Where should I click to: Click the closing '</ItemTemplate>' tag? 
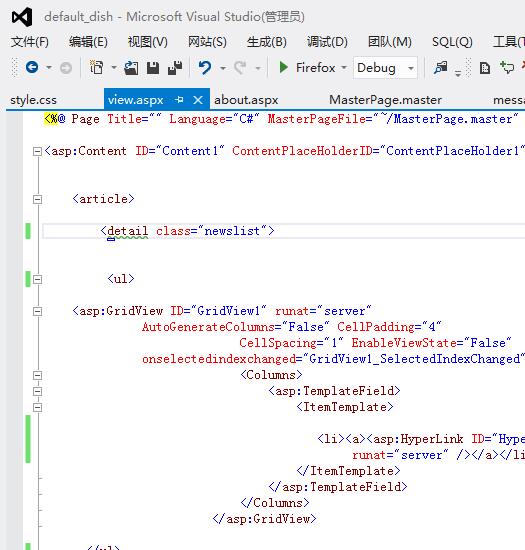point(348,471)
